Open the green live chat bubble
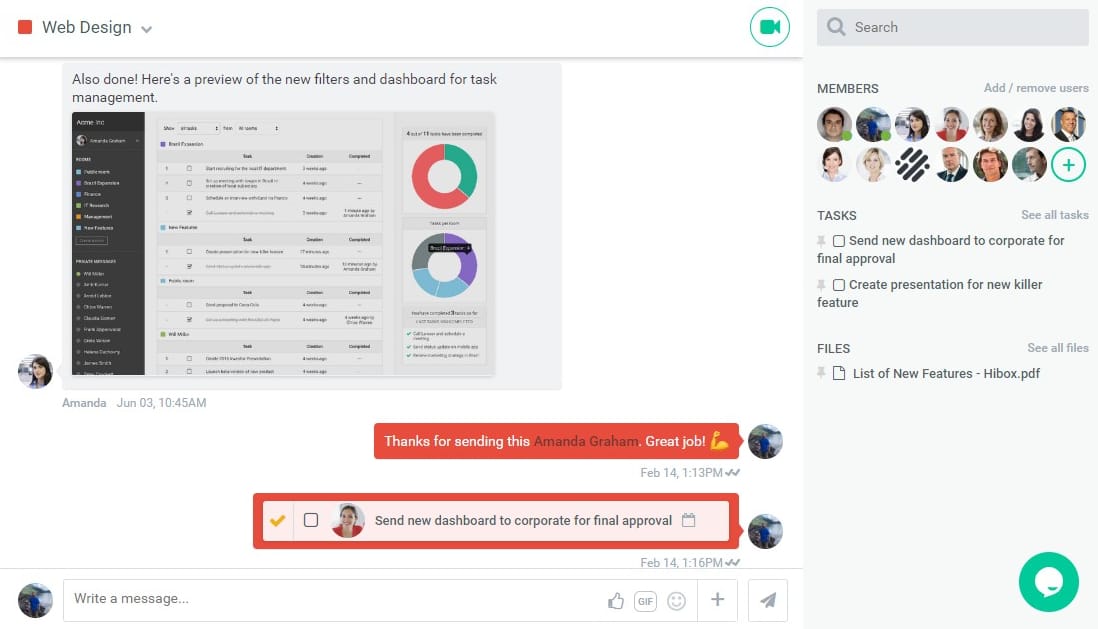This screenshot has width=1098, height=629. (1048, 582)
